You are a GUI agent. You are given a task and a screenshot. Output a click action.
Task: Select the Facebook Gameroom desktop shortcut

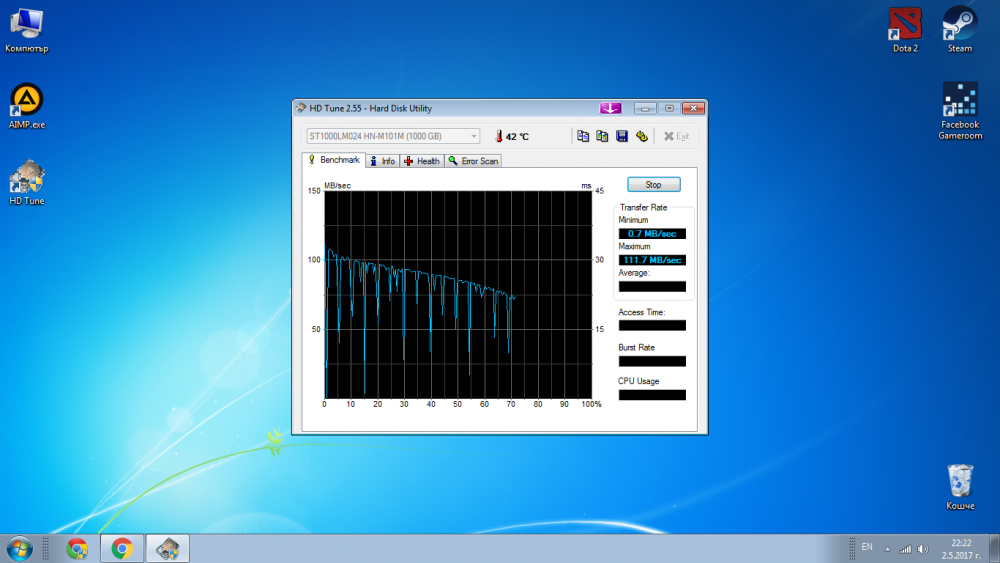click(x=960, y=111)
